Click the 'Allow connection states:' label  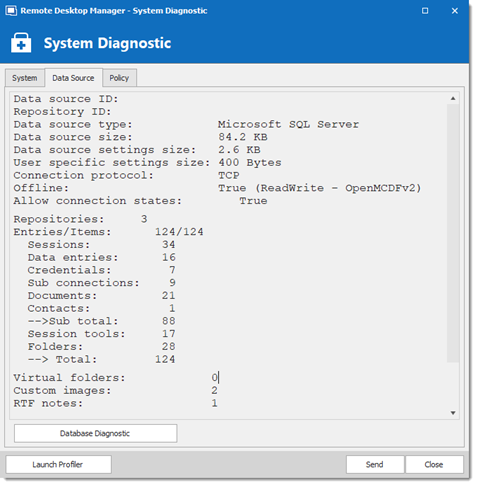pyautogui.click(x=97, y=201)
